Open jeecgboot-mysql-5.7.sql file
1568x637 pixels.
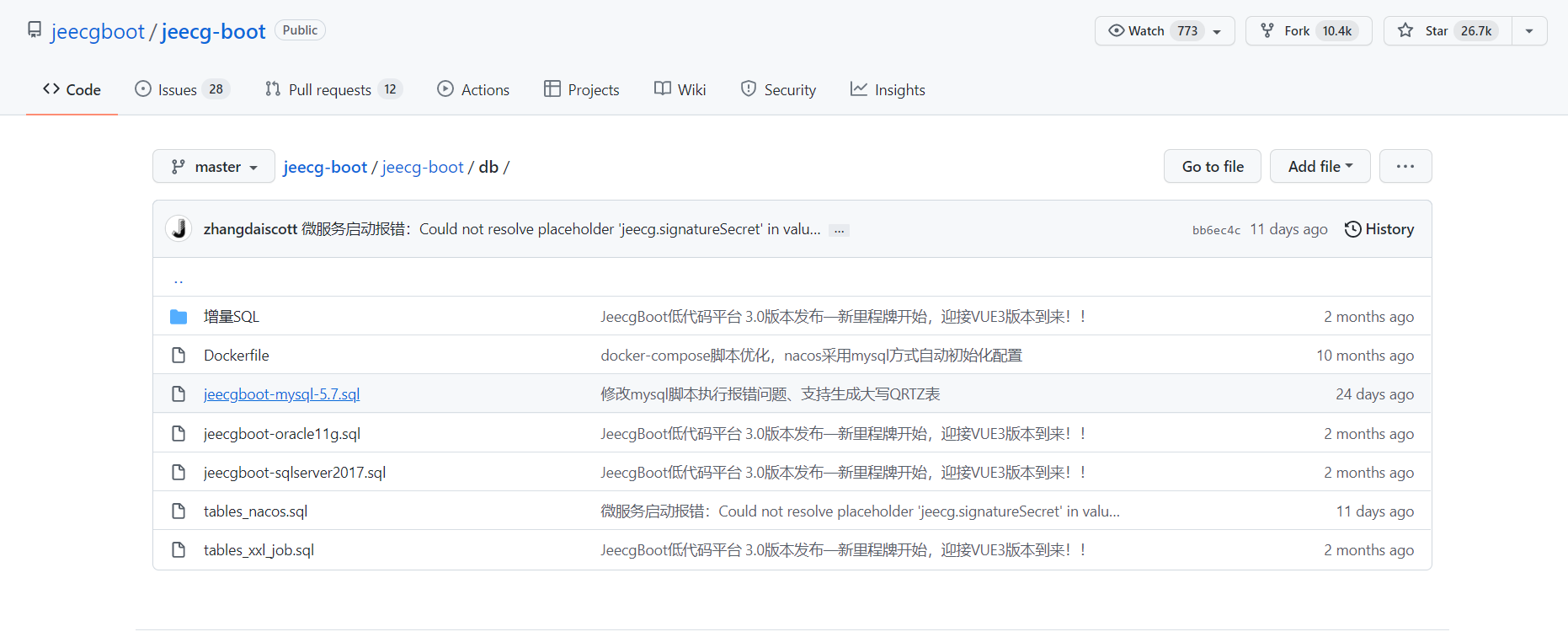[x=282, y=394]
